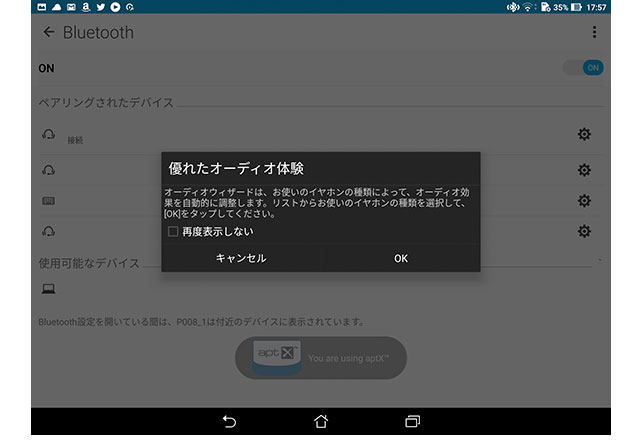This screenshot has height=445, width=642.
Task: Tap the Android home navigation button
Action: (x=321, y=421)
